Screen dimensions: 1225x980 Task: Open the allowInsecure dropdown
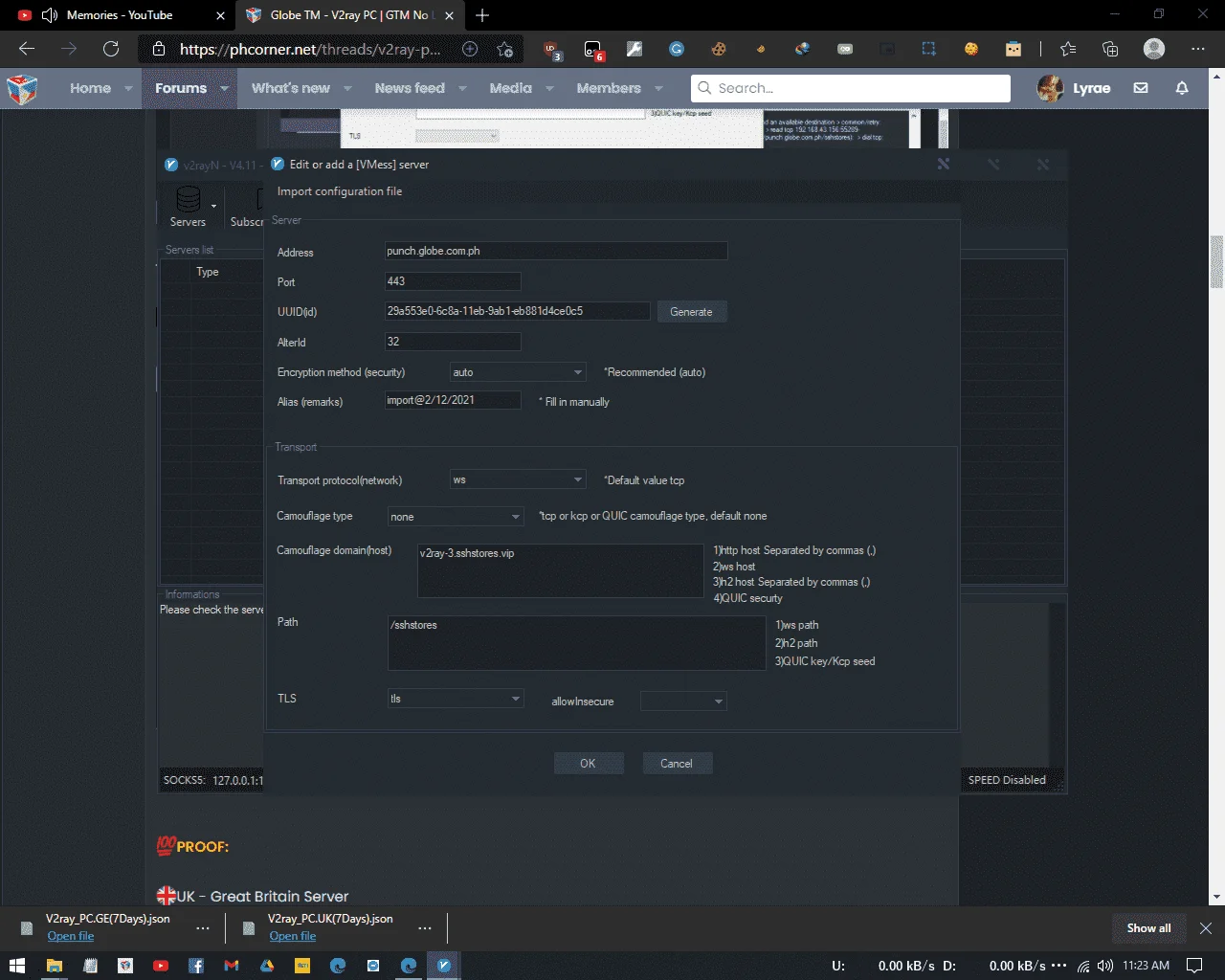(683, 702)
